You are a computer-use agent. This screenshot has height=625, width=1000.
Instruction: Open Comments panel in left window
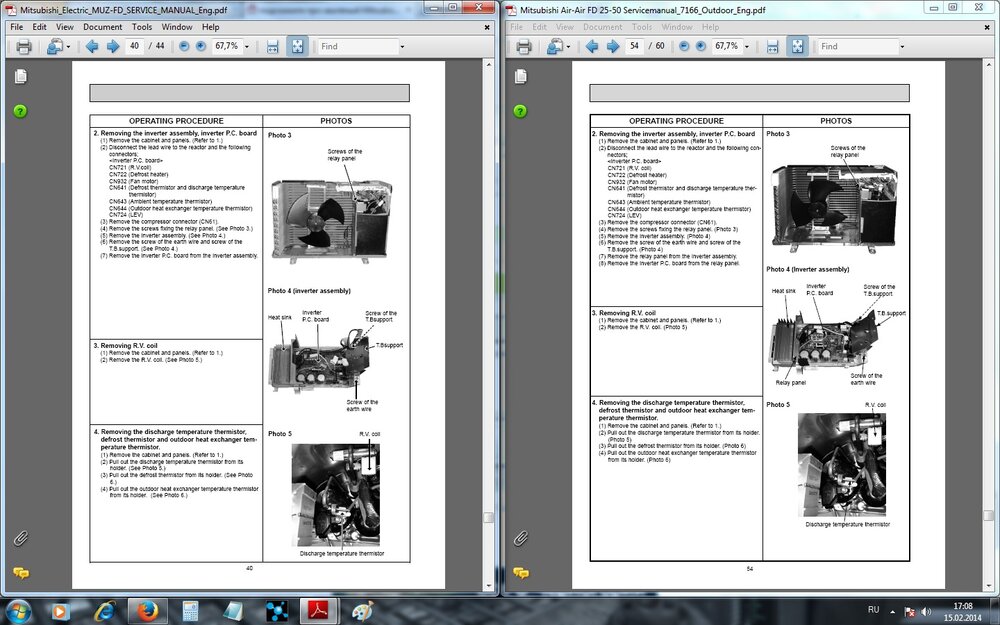(x=20, y=573)
